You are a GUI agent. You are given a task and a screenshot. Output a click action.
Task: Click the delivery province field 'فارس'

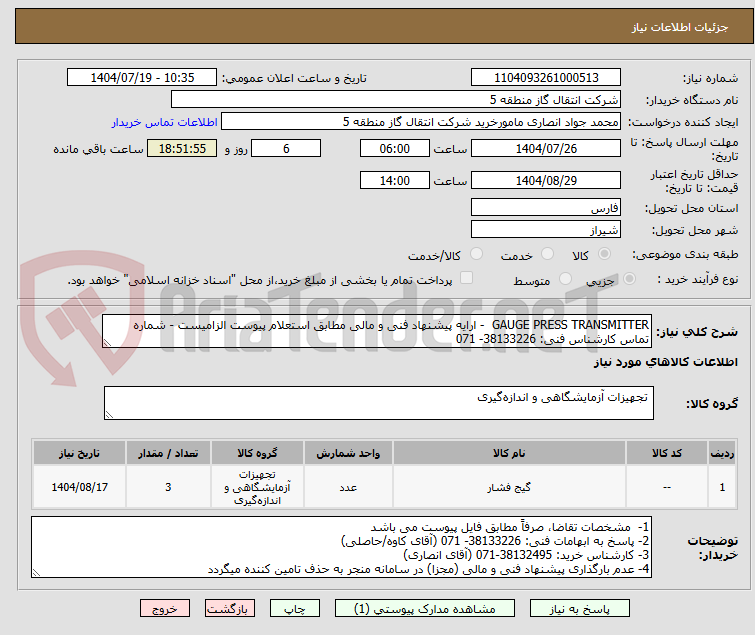546,207
